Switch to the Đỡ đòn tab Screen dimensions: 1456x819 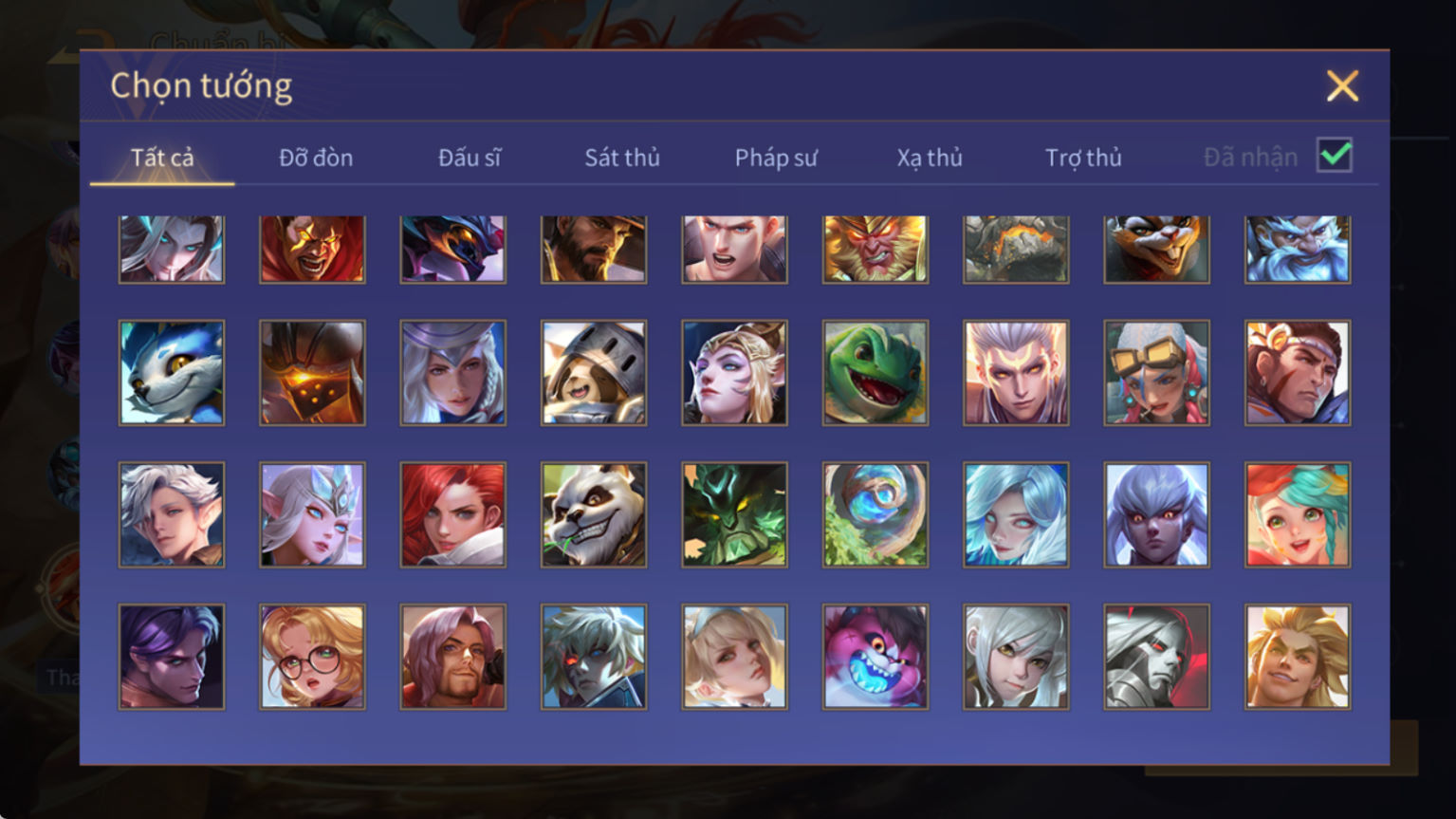tap(316, 158)
